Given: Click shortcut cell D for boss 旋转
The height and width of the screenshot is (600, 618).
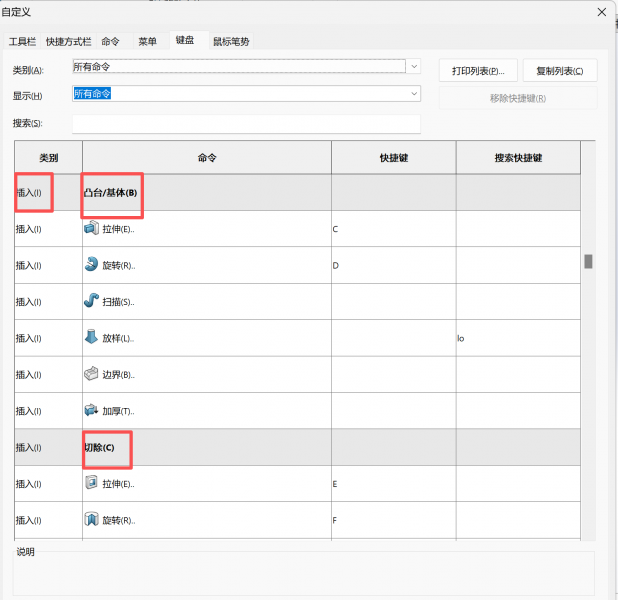Looking at the screenshot, I should pos(394,265).
